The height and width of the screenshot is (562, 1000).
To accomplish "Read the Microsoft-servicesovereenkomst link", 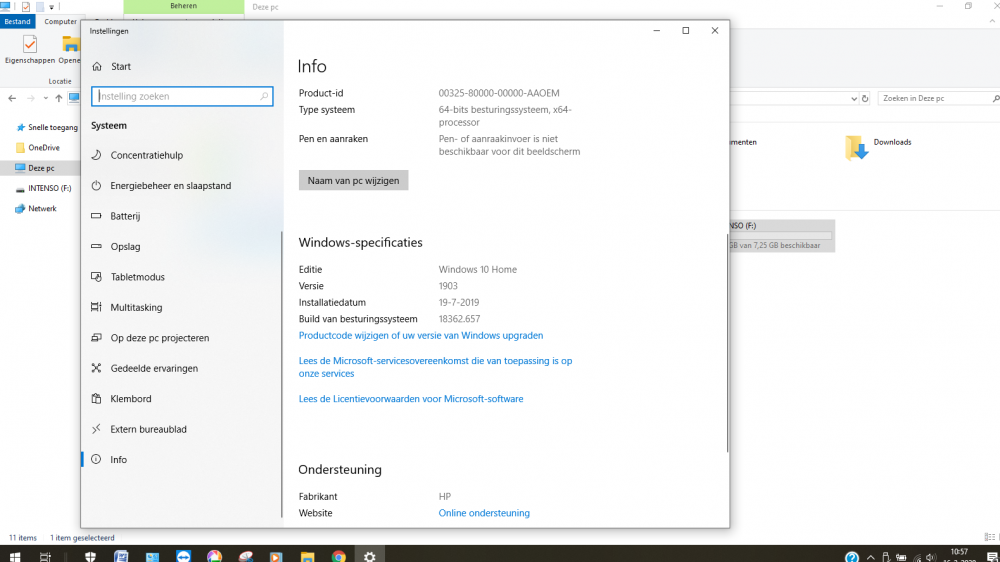I will pyautogui.click(x=436, y=367).
